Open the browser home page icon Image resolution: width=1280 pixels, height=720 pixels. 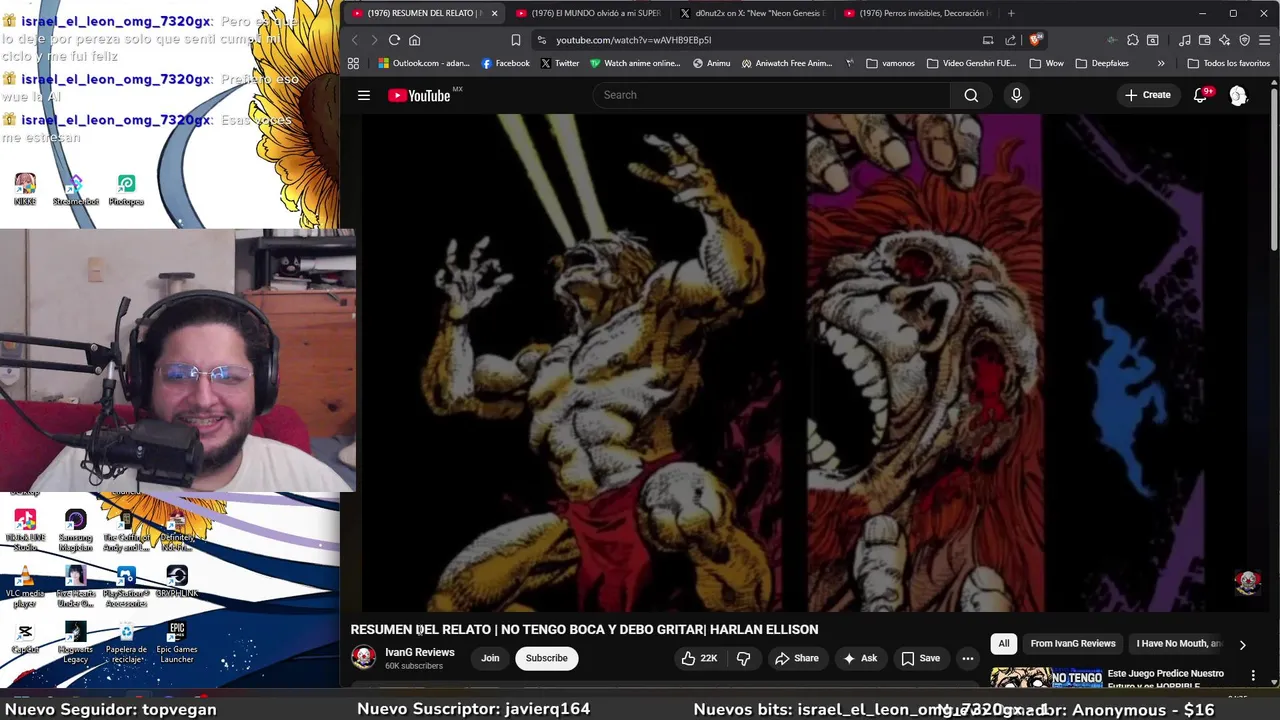coord(414,40)
